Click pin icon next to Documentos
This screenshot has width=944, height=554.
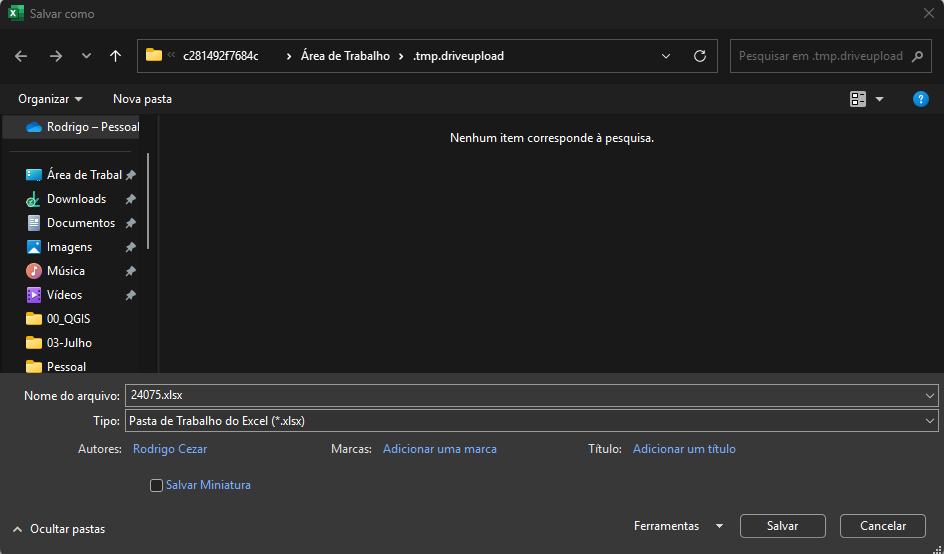click(130, 223)
